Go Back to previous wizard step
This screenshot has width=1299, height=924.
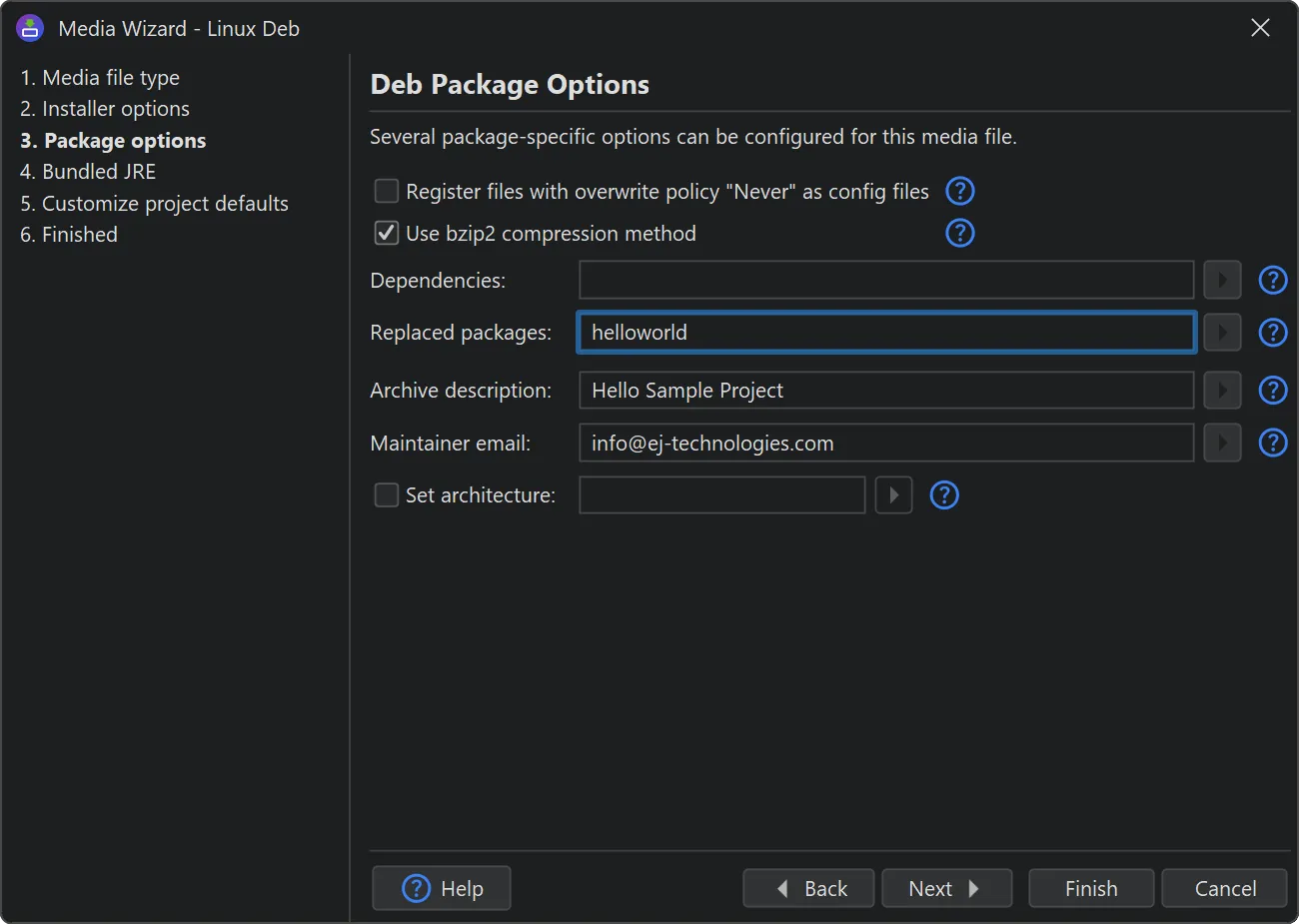(x=808, y=888)
